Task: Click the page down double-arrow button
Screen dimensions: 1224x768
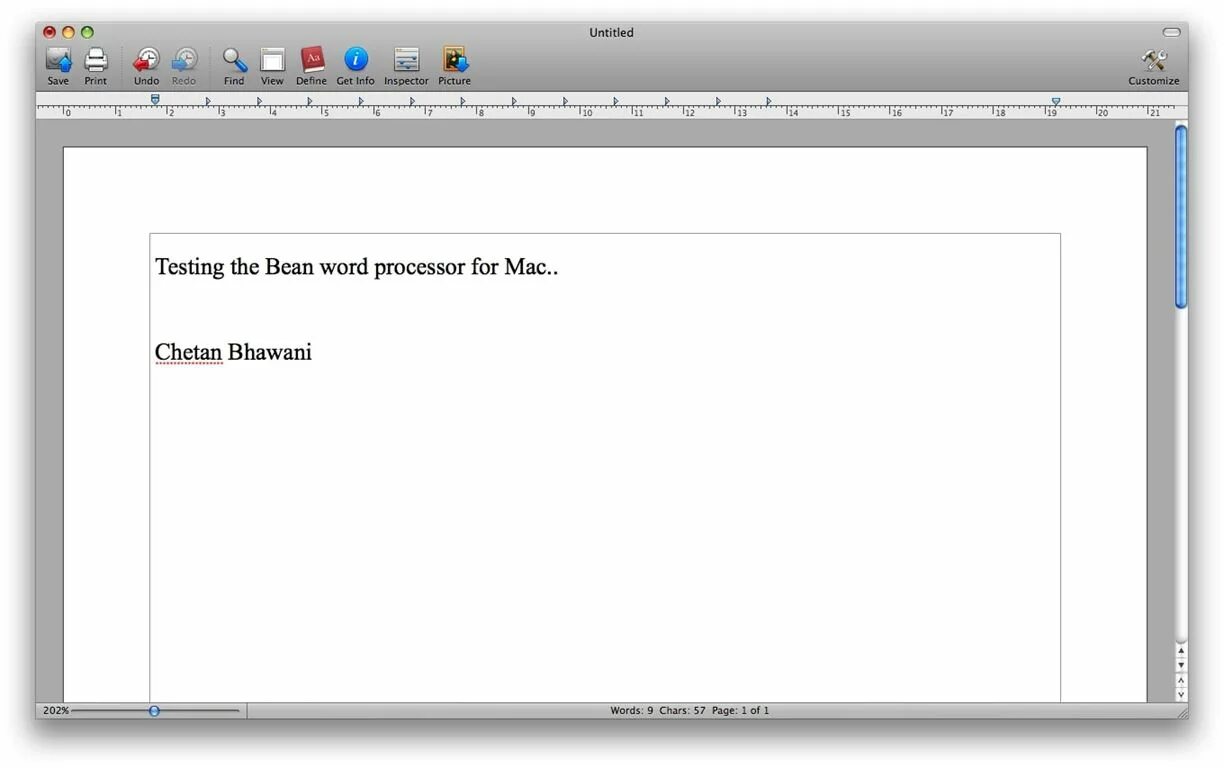Action: pyautogui.click(x=1181, y=694)
